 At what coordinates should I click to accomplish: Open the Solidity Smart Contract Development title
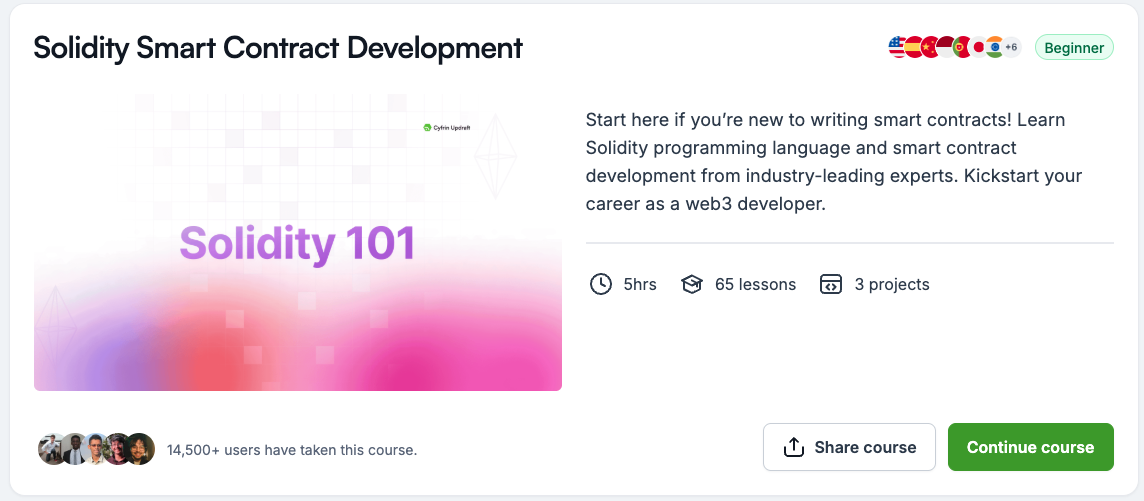[278, 47]
